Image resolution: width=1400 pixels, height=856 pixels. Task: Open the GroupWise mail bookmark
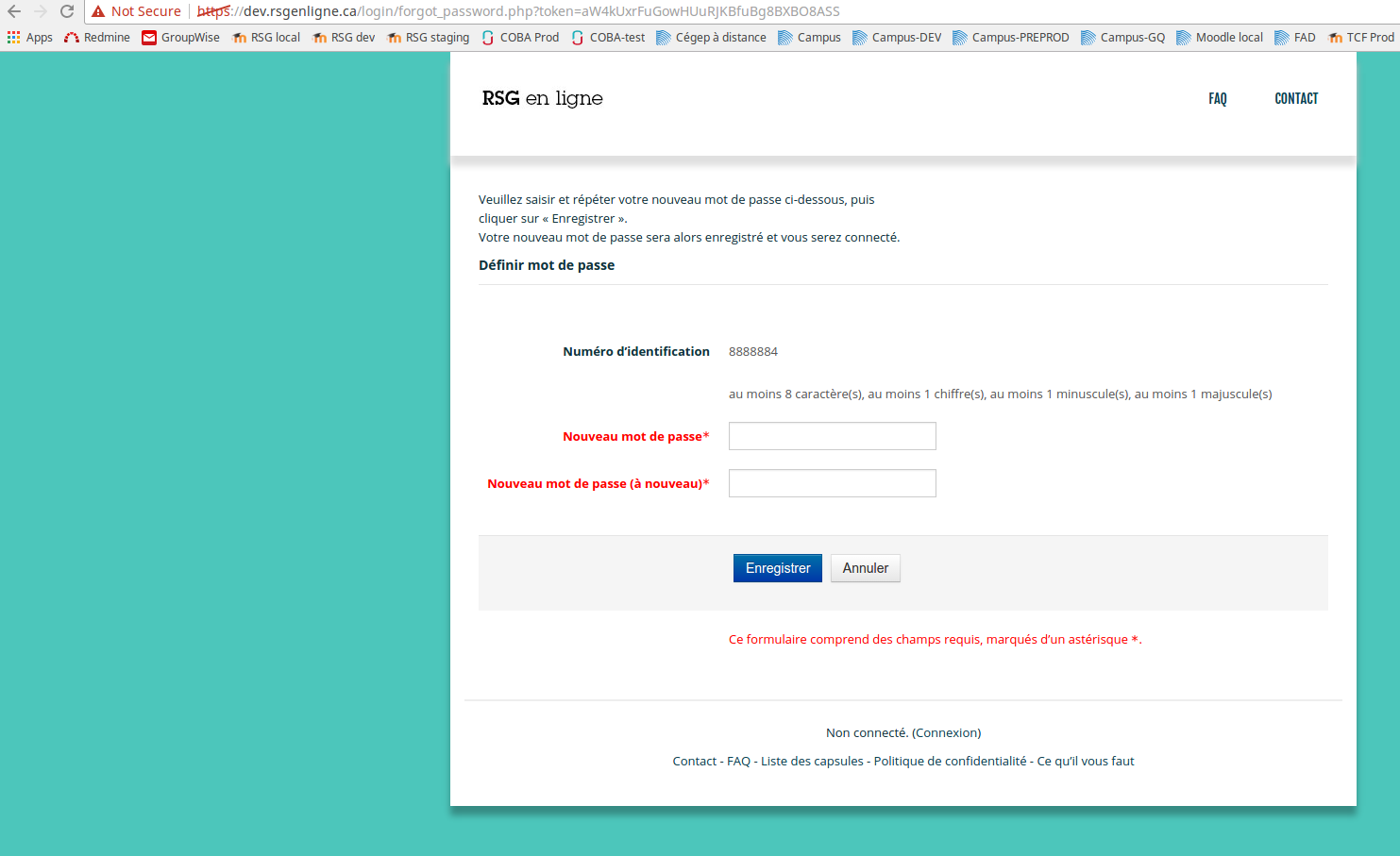pos(180,38)
